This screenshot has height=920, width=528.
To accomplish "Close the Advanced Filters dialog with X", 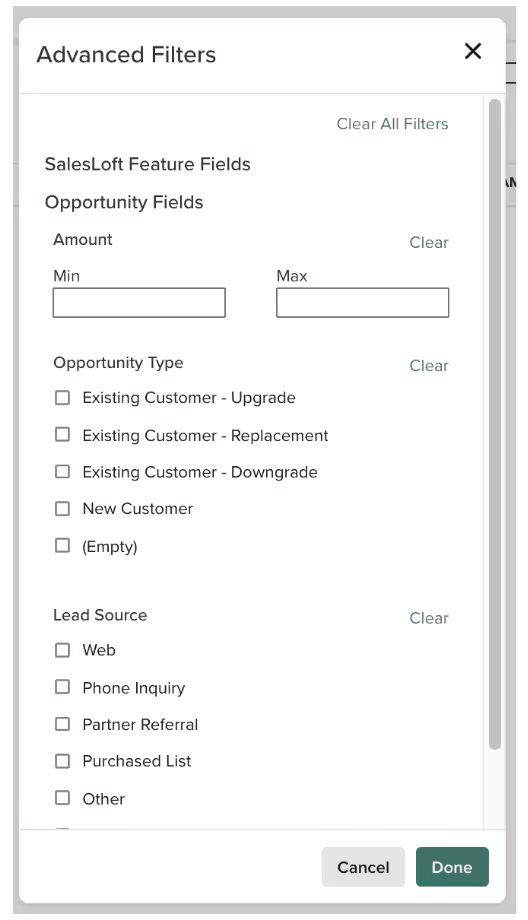I will (x=473, y=51).
